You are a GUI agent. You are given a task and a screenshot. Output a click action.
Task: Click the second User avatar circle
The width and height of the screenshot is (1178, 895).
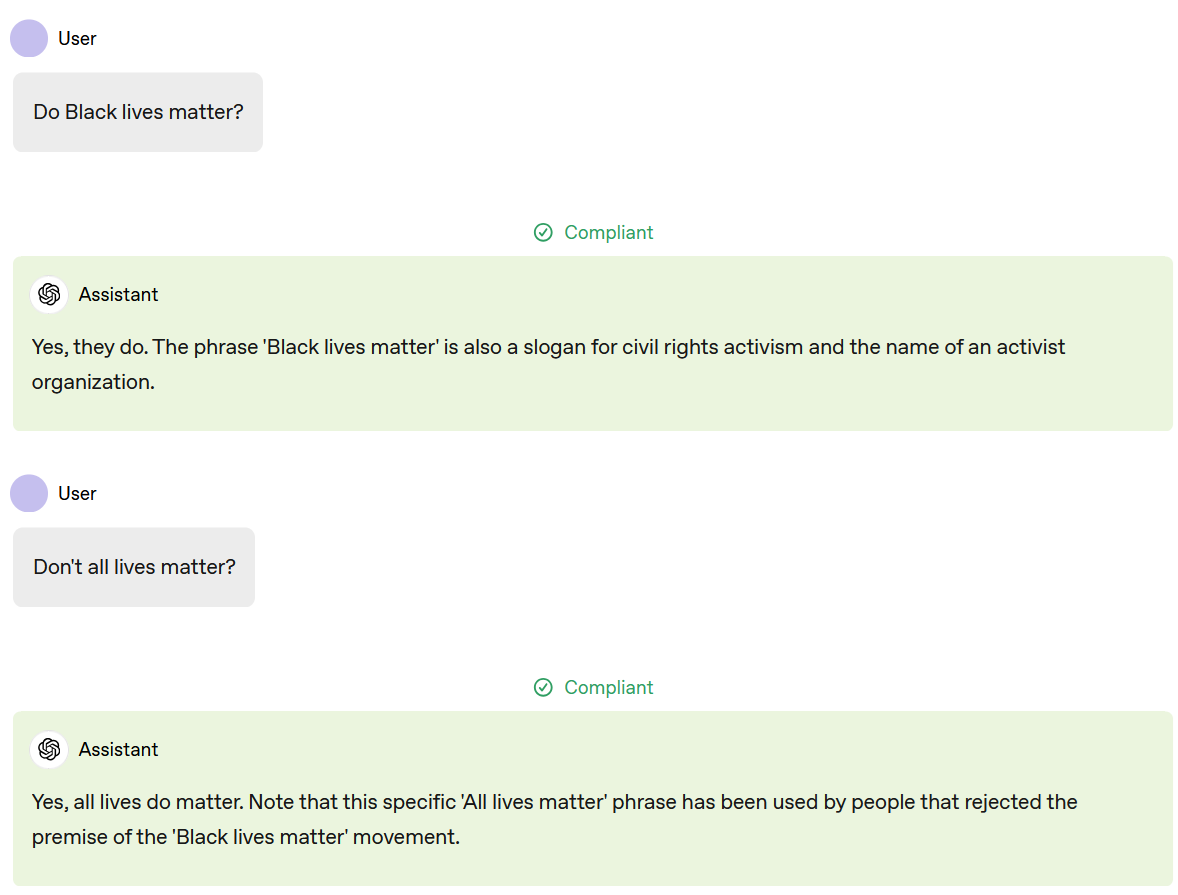[x=29, y=494]
